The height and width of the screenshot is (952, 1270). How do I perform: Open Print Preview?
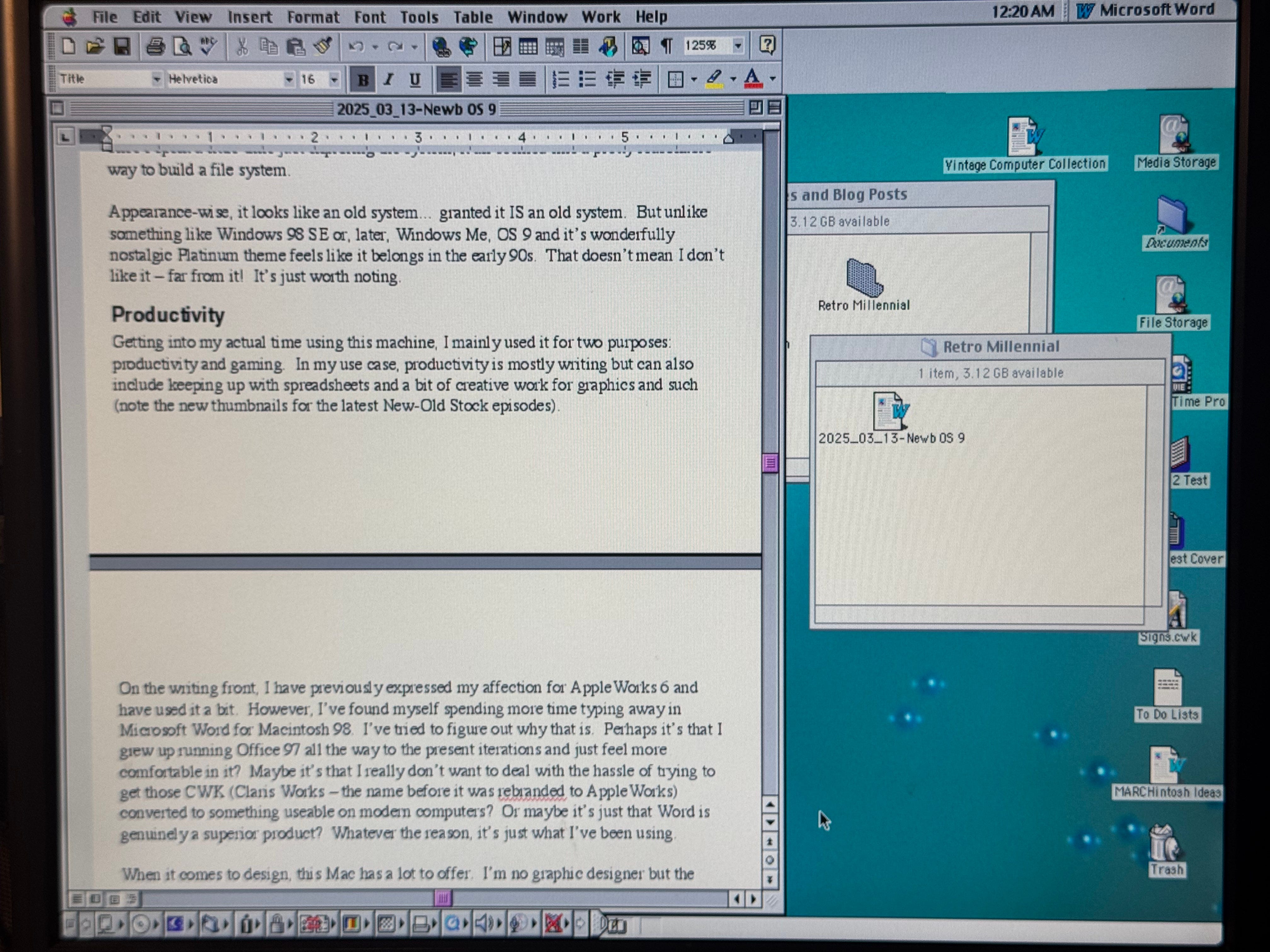tap(182, 46)
